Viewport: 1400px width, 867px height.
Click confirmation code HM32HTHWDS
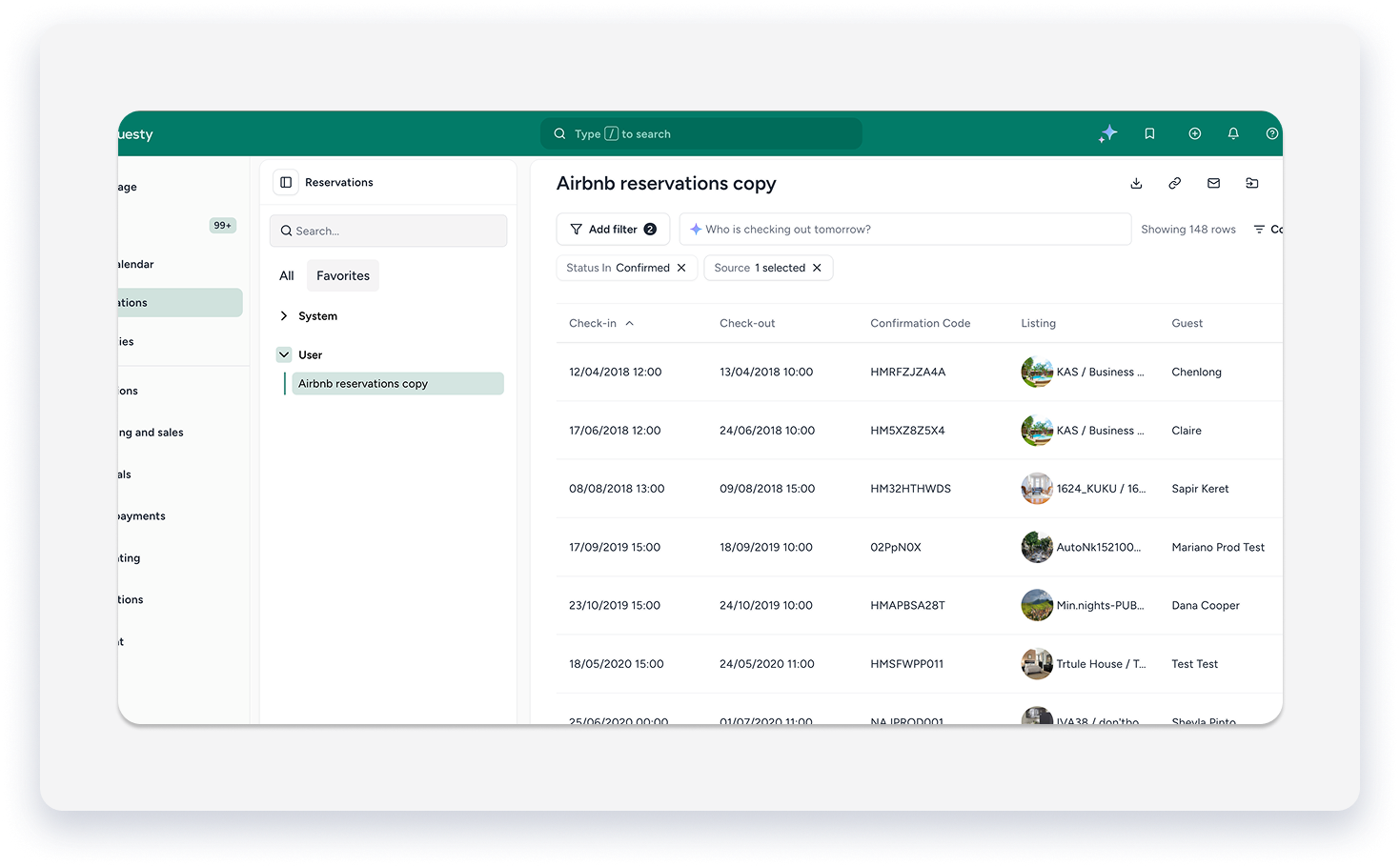tap(911, 489)
